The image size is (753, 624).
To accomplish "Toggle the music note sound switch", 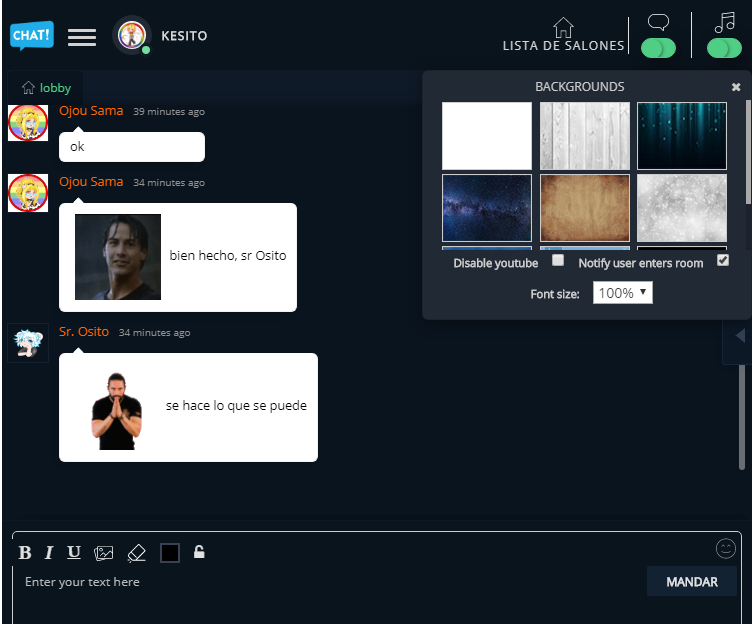I will tap(724, 48).
